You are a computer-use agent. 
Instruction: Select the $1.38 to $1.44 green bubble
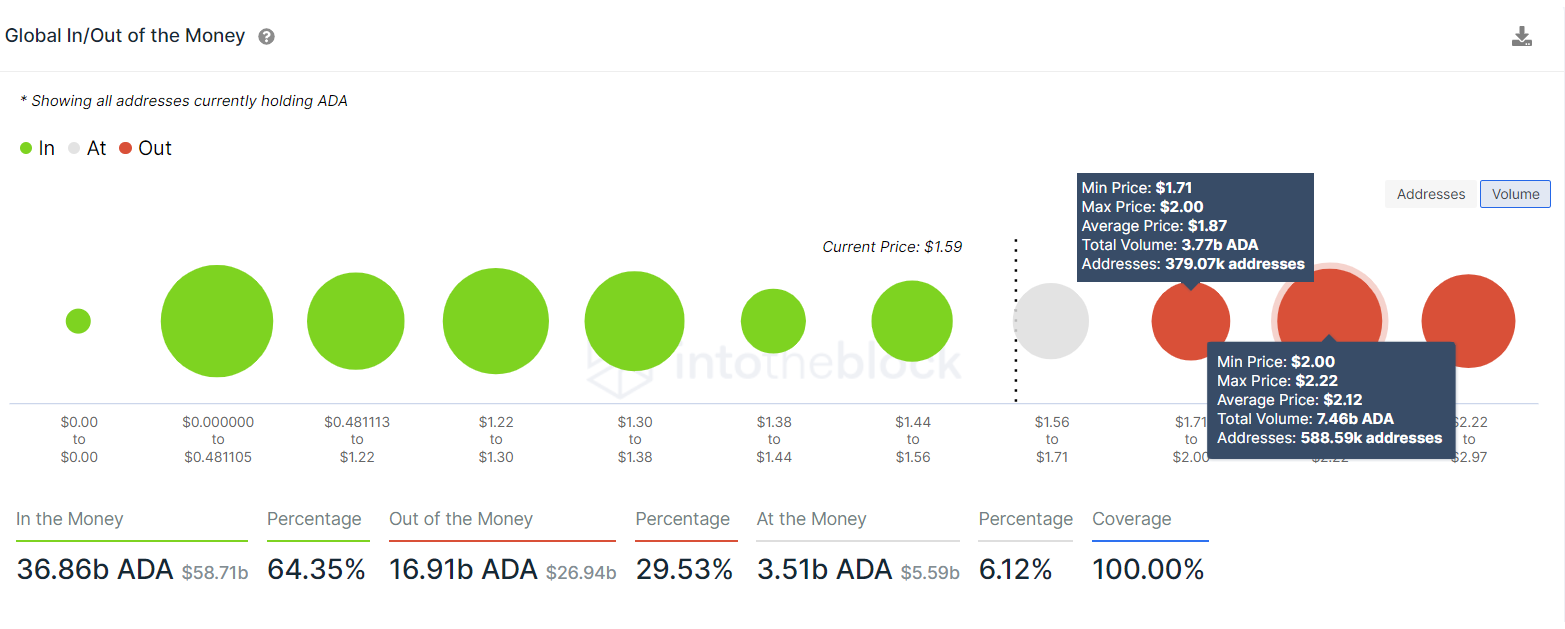[x=773, y=322]
